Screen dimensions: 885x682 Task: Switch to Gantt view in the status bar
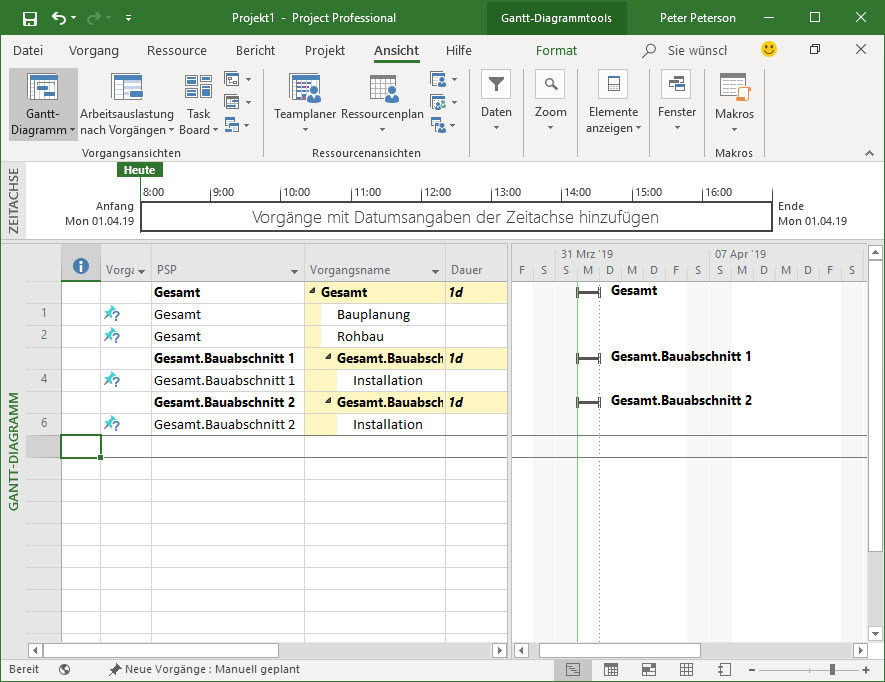pos(573,670)
